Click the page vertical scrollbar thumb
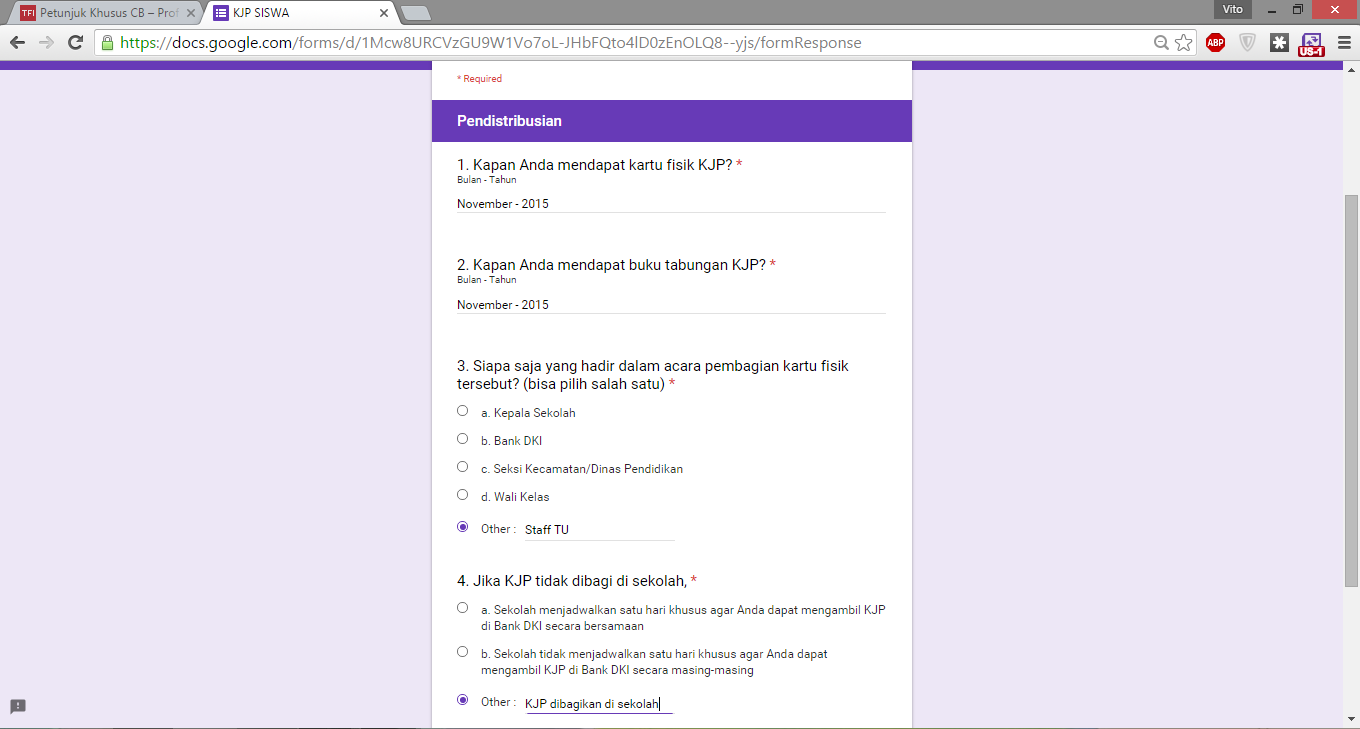Viewport: 1360px width, 729px height. (1351, 390)
